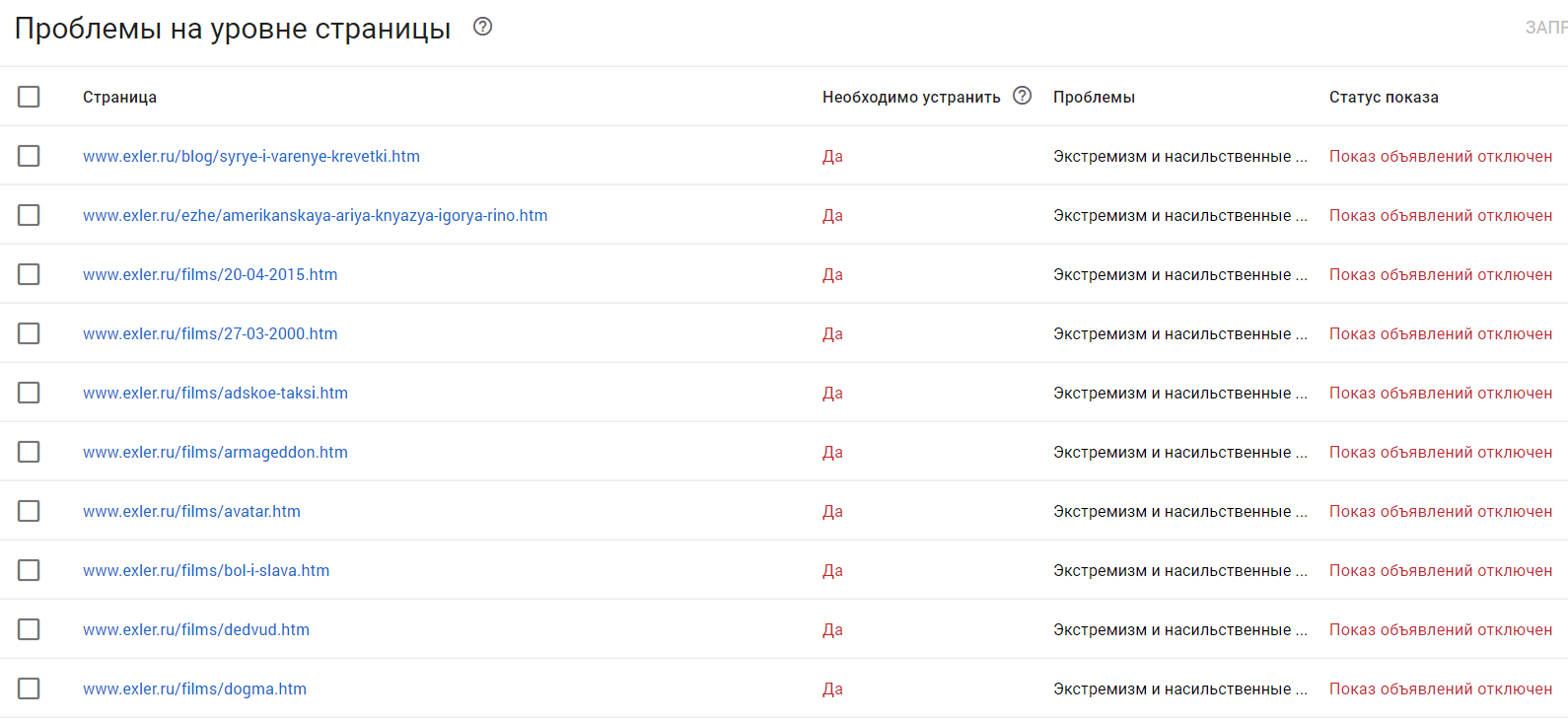Click help icon next to Необходимо устранить
Screen dimensions: 1568x724
coord(1023,96)
